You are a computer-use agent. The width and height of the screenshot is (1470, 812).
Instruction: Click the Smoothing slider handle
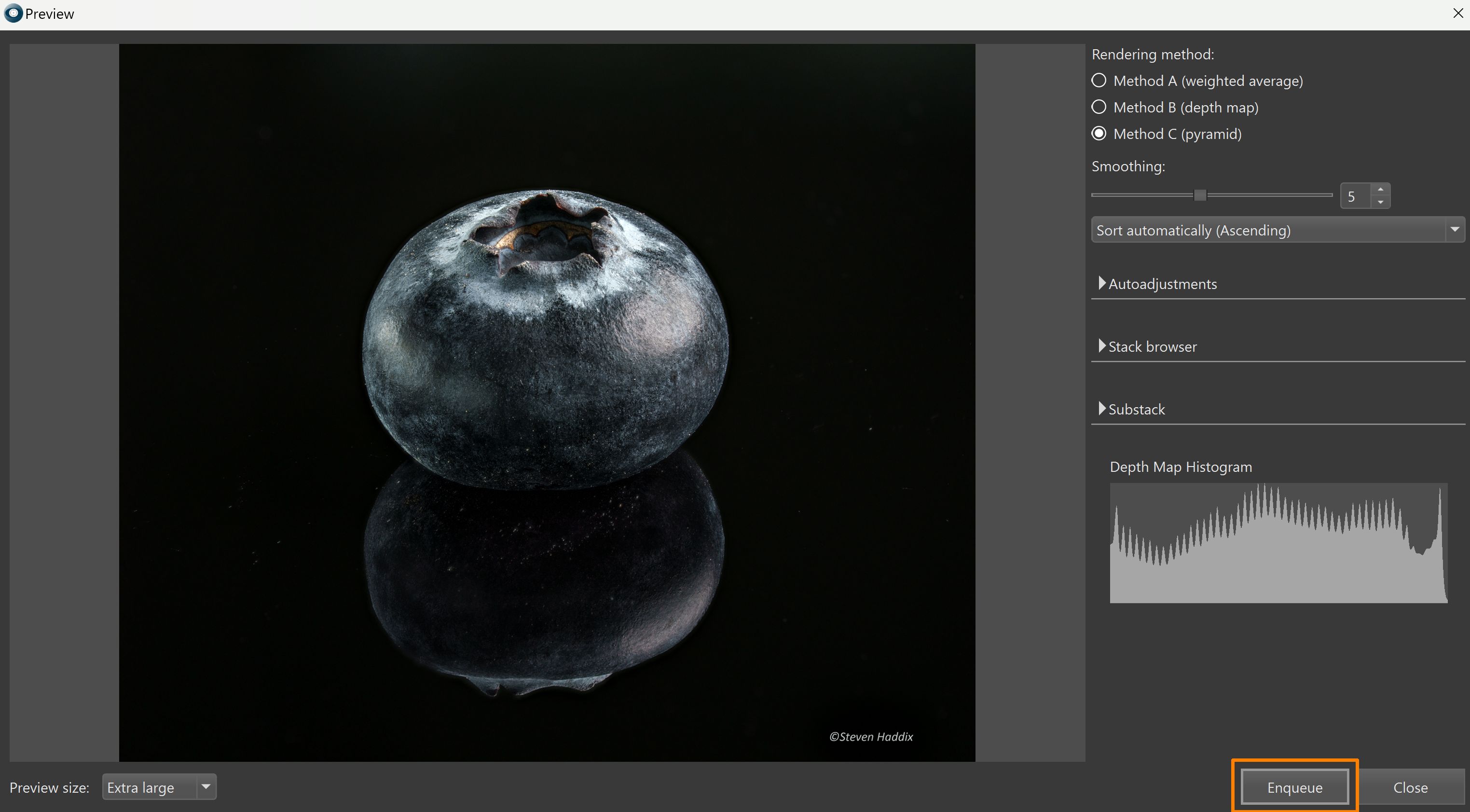pos(1200,195)
